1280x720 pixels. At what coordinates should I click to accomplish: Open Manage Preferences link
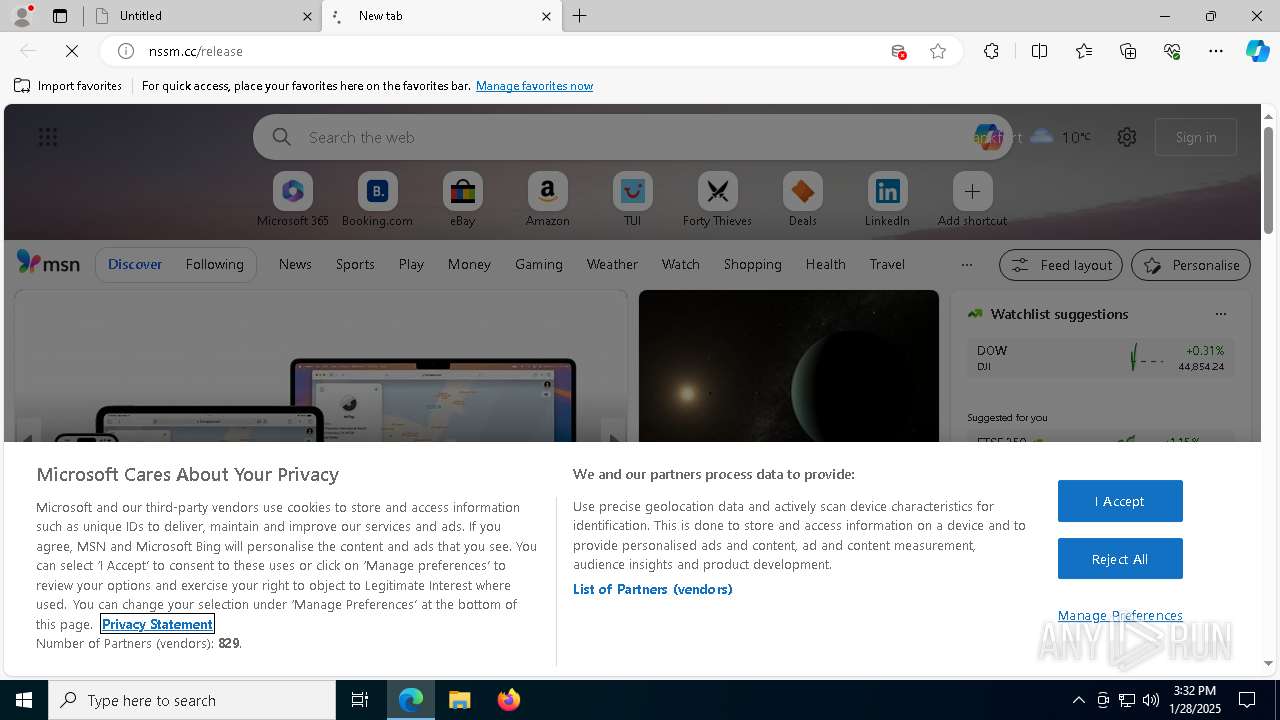click(x=1120, y=615)
